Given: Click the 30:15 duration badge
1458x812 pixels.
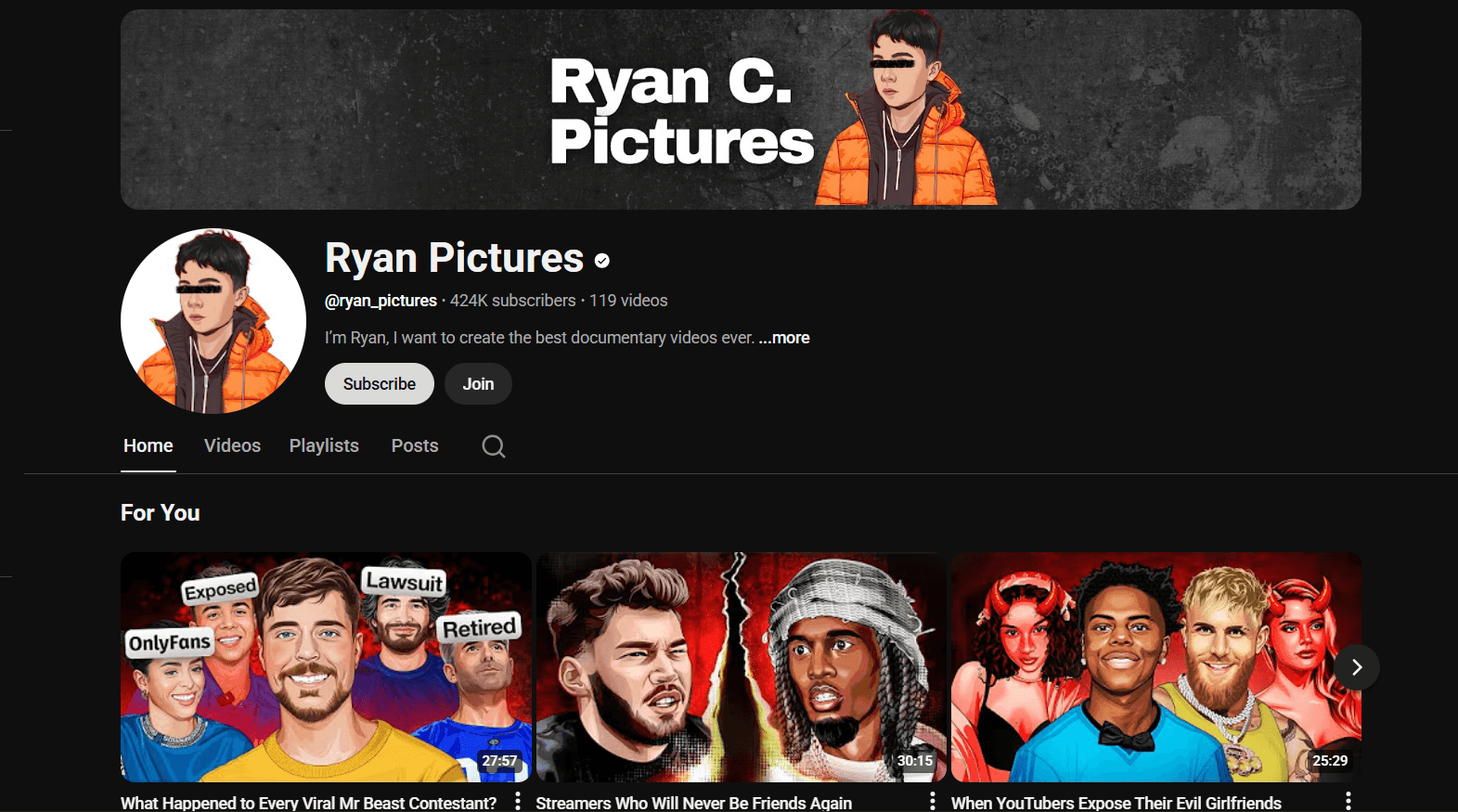Looking at the screenshot, I should point(915,761).
